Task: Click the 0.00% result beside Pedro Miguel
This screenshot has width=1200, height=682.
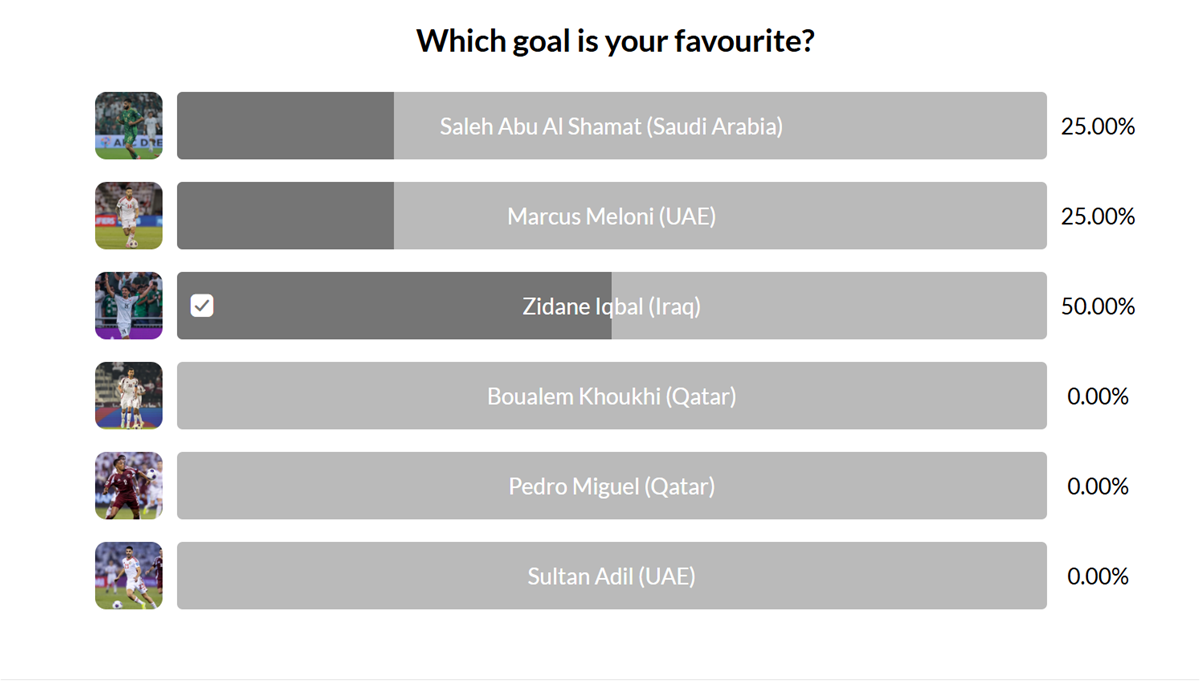Action: [1098, 486]
